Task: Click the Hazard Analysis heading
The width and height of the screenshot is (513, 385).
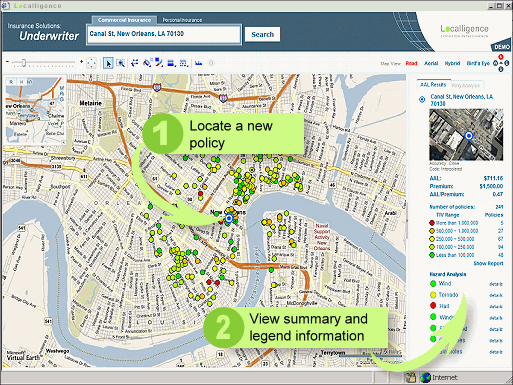Action: tap(448, 274)
